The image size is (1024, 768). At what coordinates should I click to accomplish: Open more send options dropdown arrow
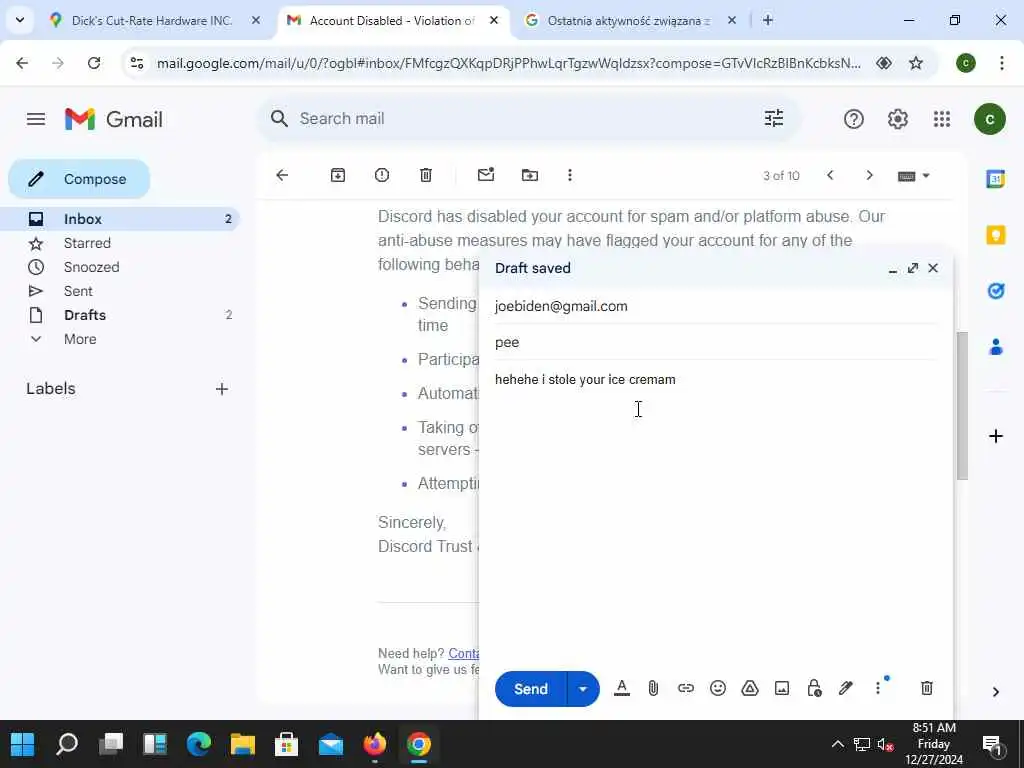583,689
